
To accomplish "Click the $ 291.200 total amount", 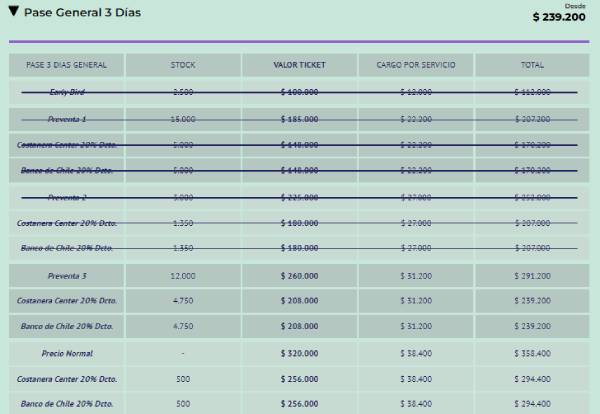I will pyautogui.click(x=532, y=275).
